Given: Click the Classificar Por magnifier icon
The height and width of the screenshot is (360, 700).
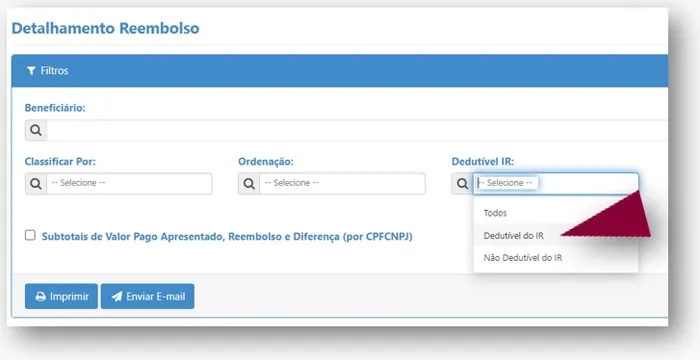Looking at the screenshot, I should click(36, 184).
